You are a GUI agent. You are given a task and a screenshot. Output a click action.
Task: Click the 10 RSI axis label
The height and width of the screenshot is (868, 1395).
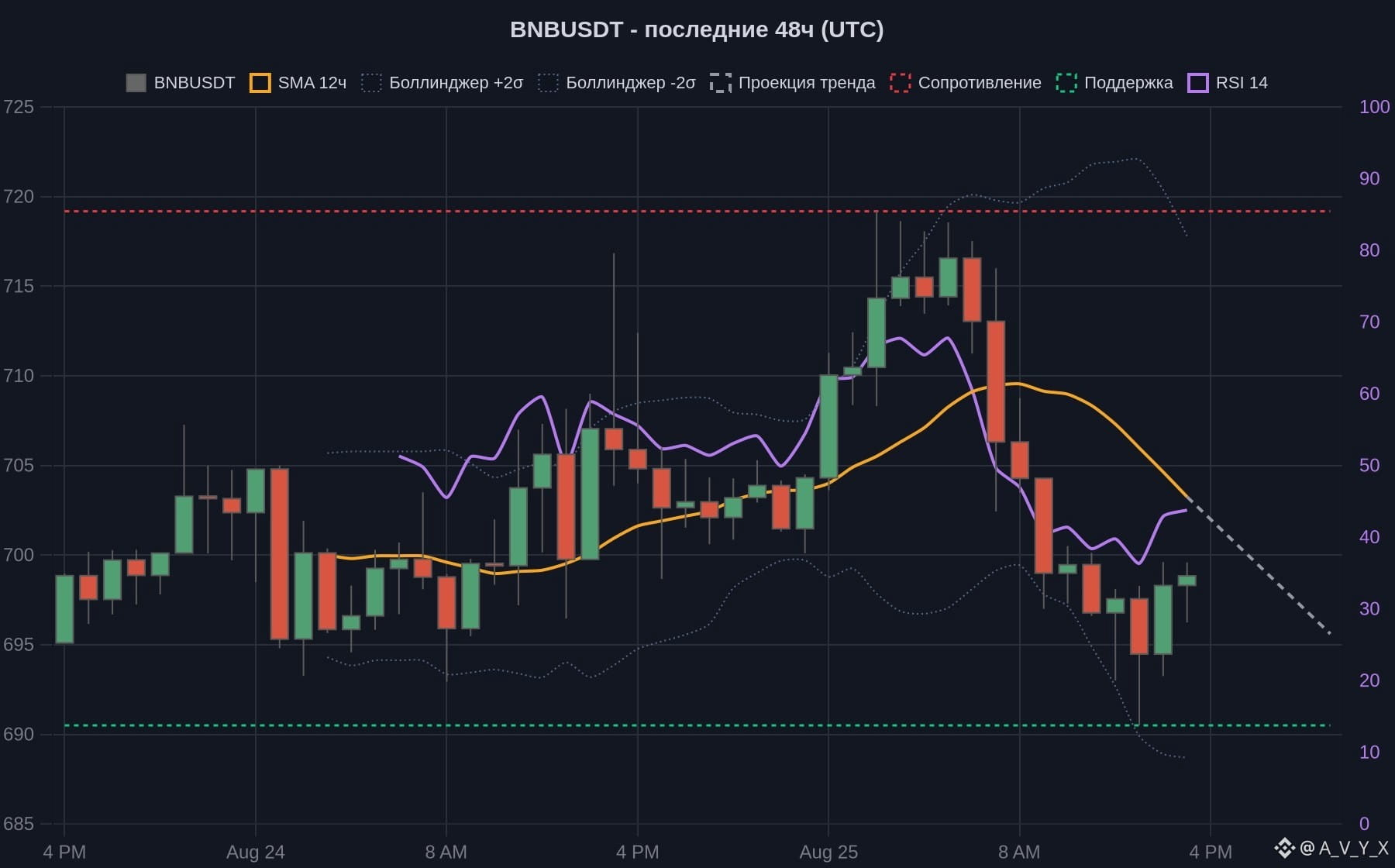1369,752
